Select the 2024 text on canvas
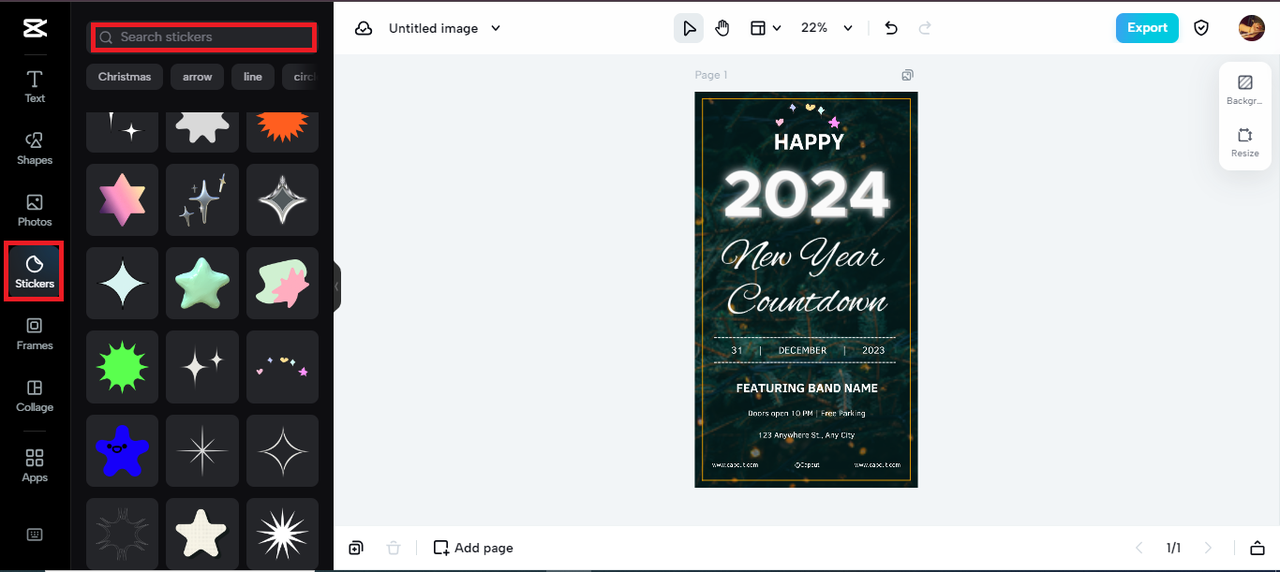Image resolution: width=1280 pixels, height=572 pixels. pos(806,194)
